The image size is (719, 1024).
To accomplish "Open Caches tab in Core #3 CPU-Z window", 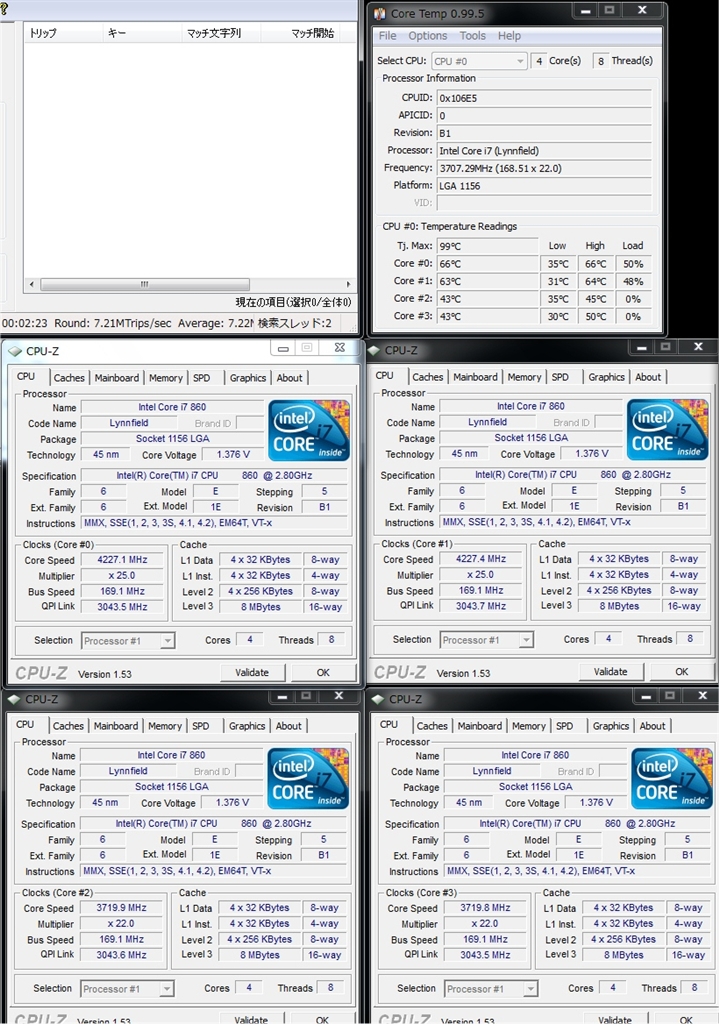I will click(x=432, y=726).
